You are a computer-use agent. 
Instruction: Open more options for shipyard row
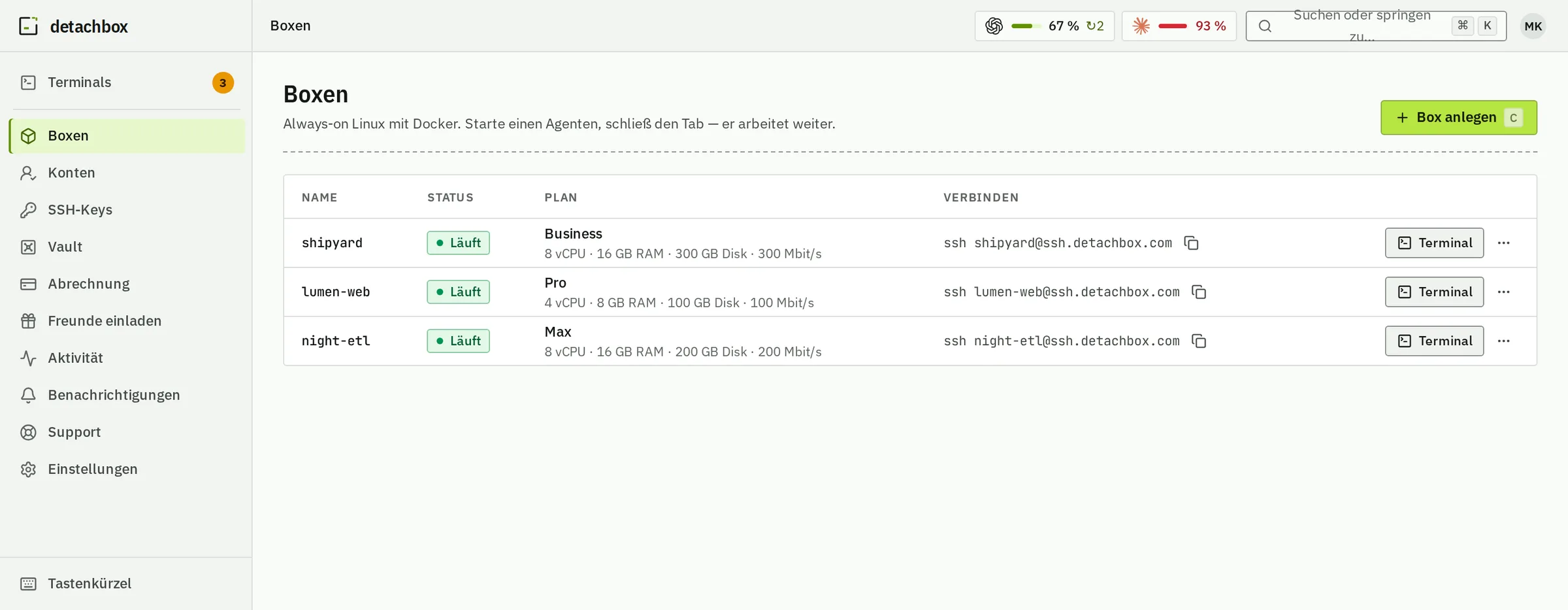1503,243
